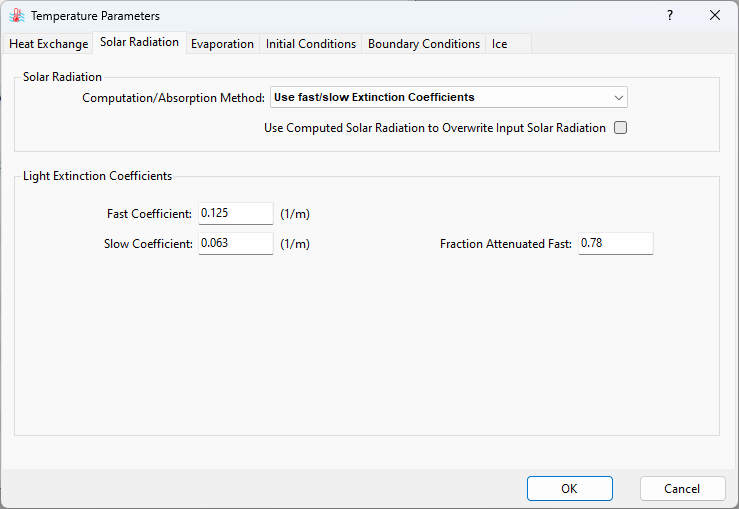Image resolution: width=739 pixels, height=509 pixels.
Task: Click the Cancel button
Action: 682,489
